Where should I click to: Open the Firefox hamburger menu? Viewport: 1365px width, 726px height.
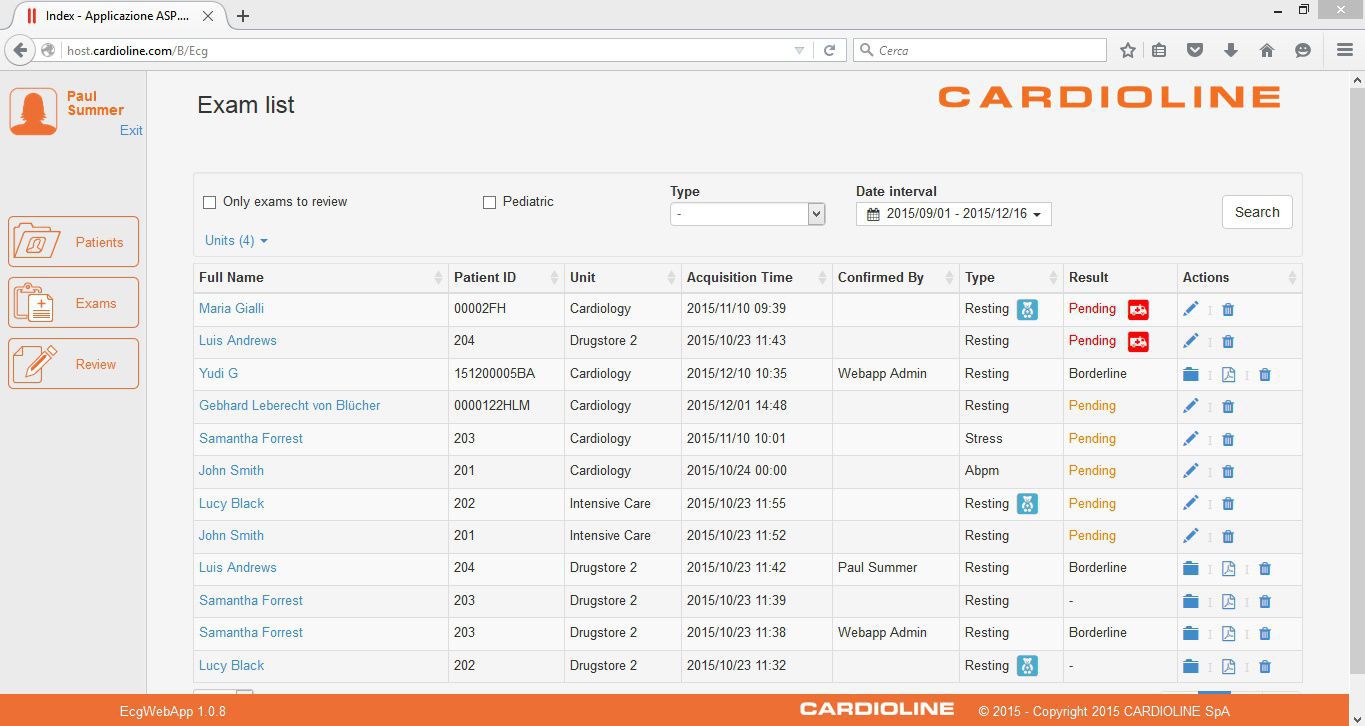click(1344, 49)
